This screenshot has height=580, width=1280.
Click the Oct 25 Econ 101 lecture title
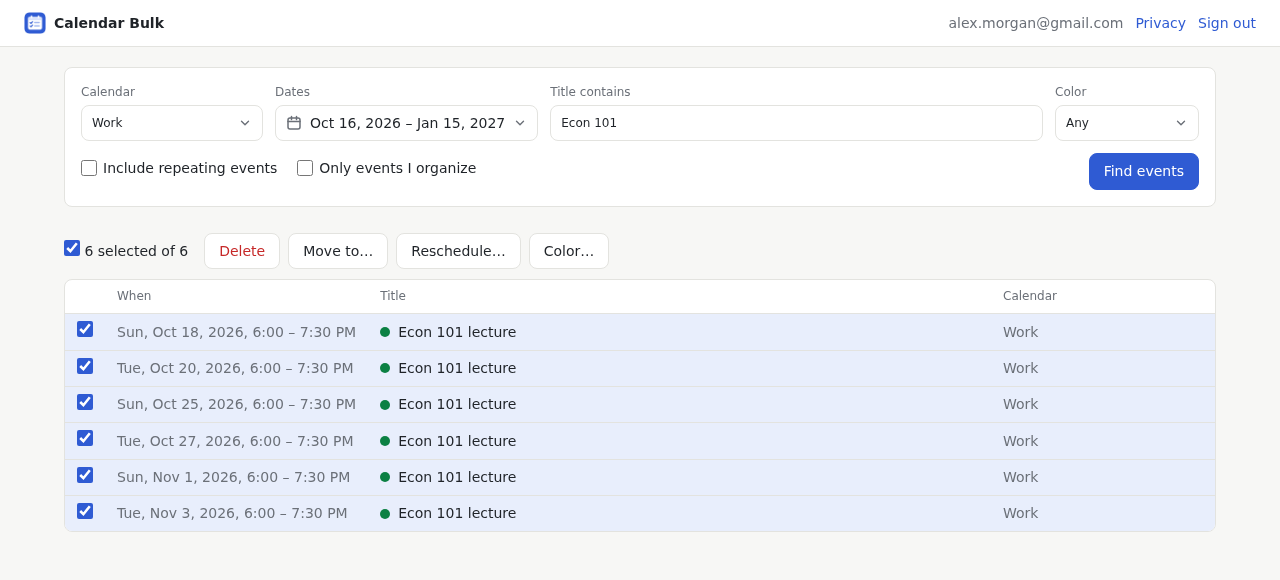coord(457,404)
